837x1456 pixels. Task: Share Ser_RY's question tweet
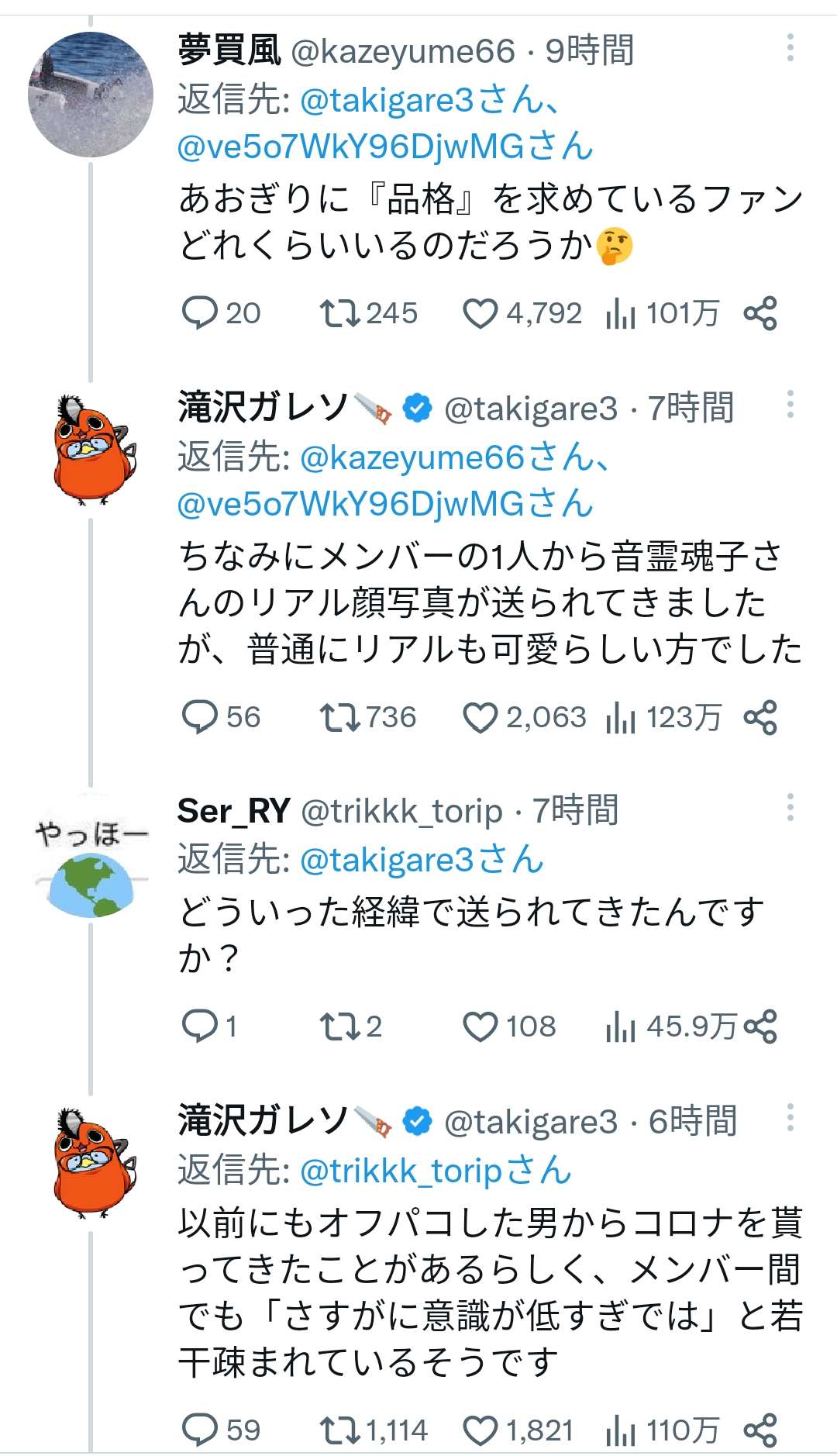(x=759, y=1026)
